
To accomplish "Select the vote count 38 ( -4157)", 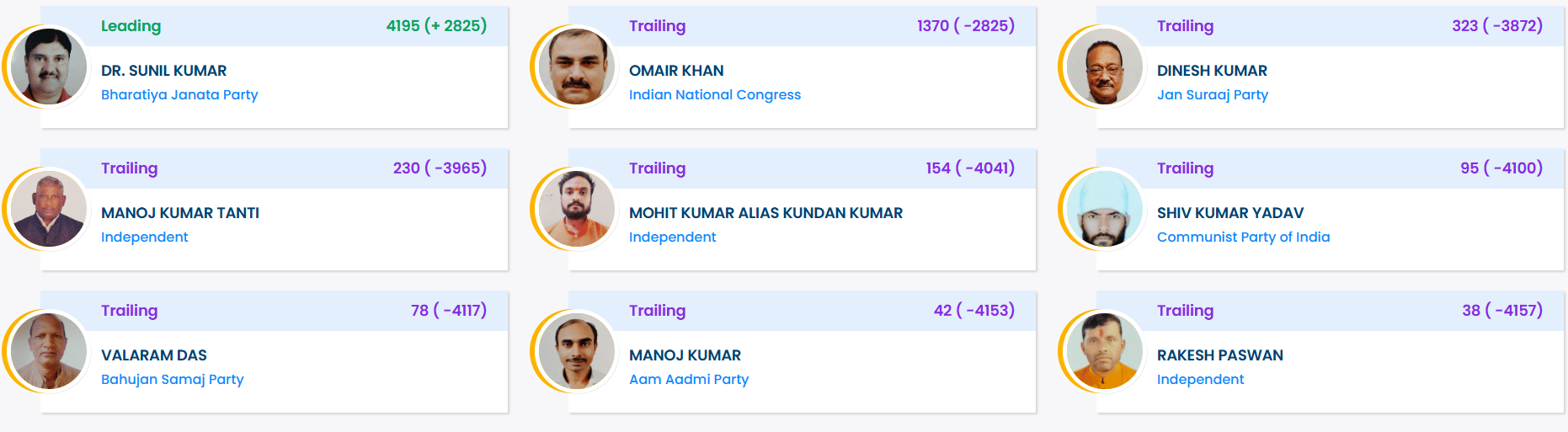I will point(1501,311).
